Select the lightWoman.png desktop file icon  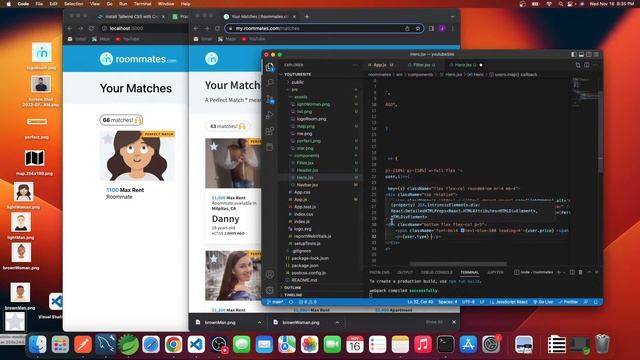[23, 192]
